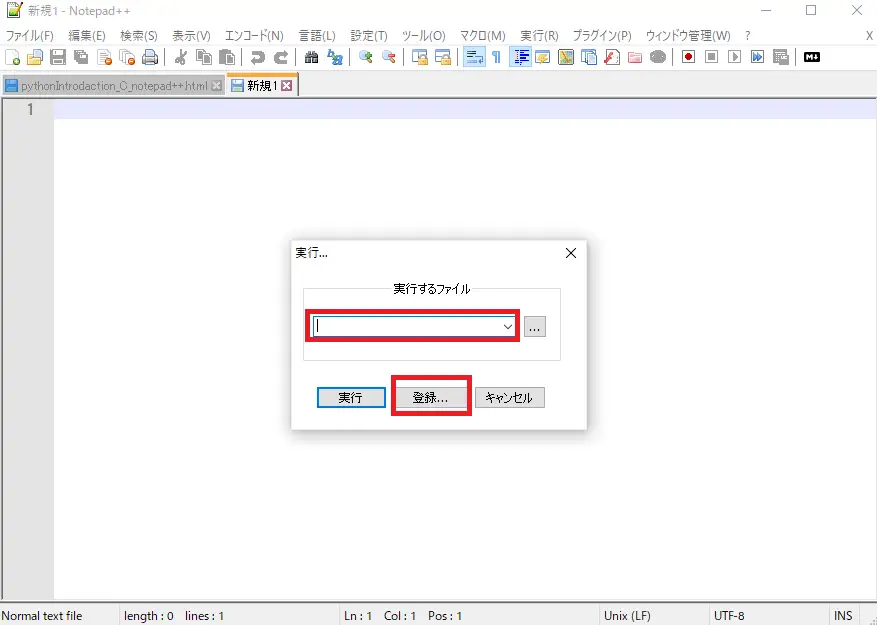Click the 登録... button
Viewport: 877px width, 625px height.
(x=430, y=398)
